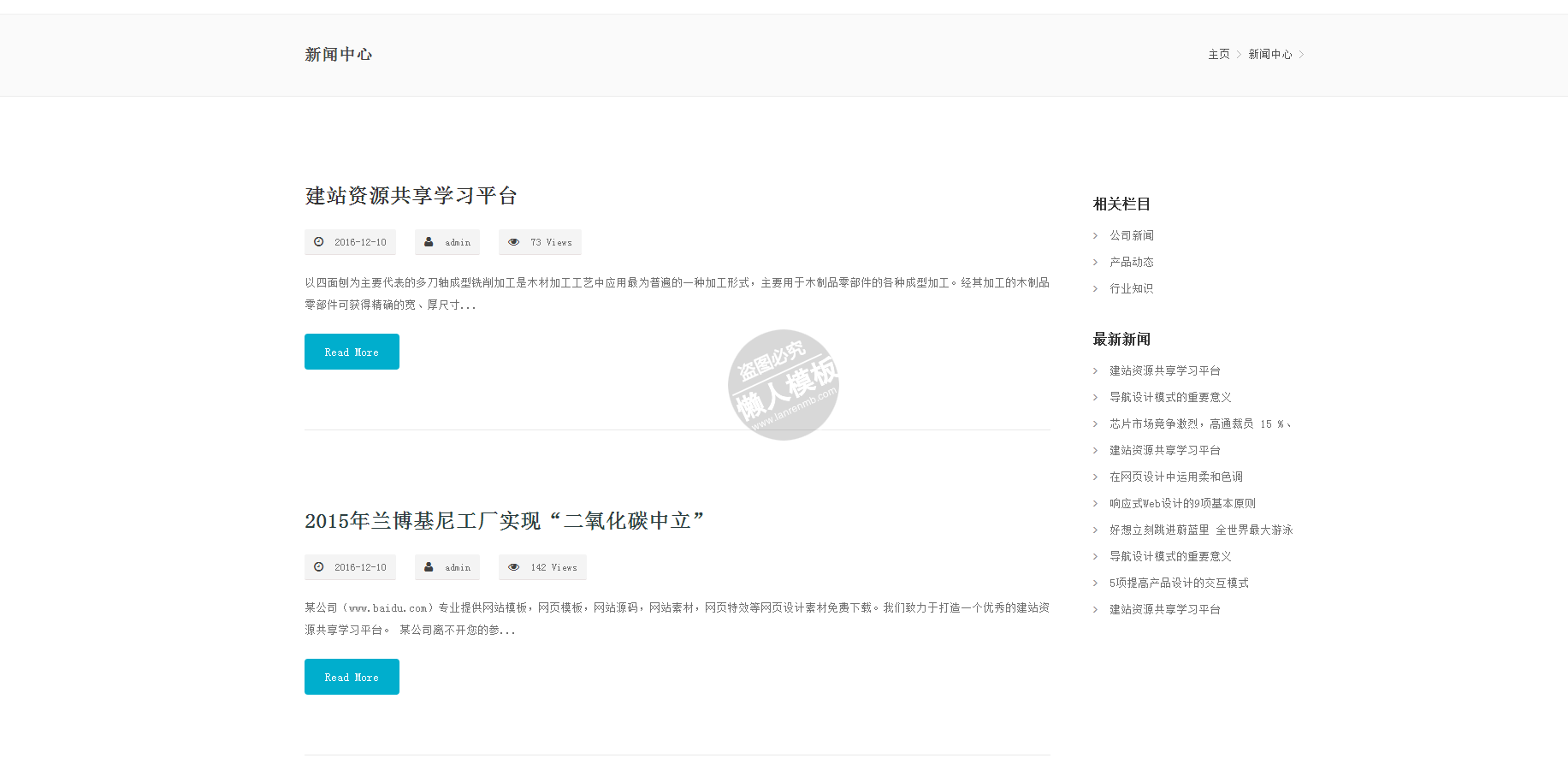Viewport: 1568px width, 770px height.
Task: Click the chevron after 主页 in the breadcrumb
Action: [x=1239, y=54]
